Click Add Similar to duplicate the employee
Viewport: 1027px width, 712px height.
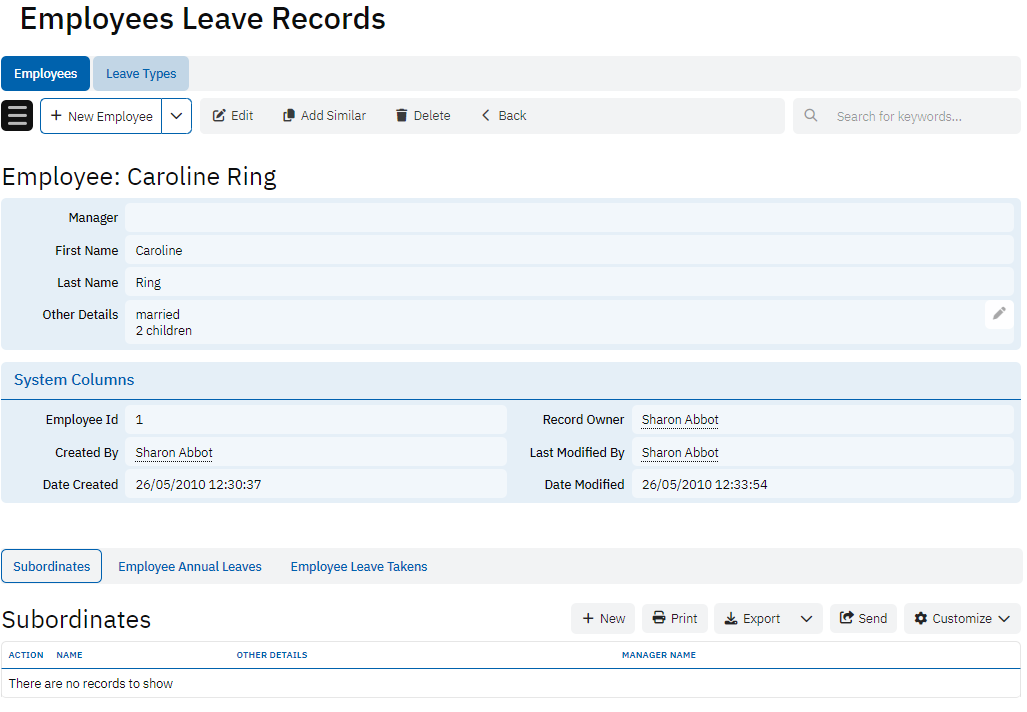[324, 116]
